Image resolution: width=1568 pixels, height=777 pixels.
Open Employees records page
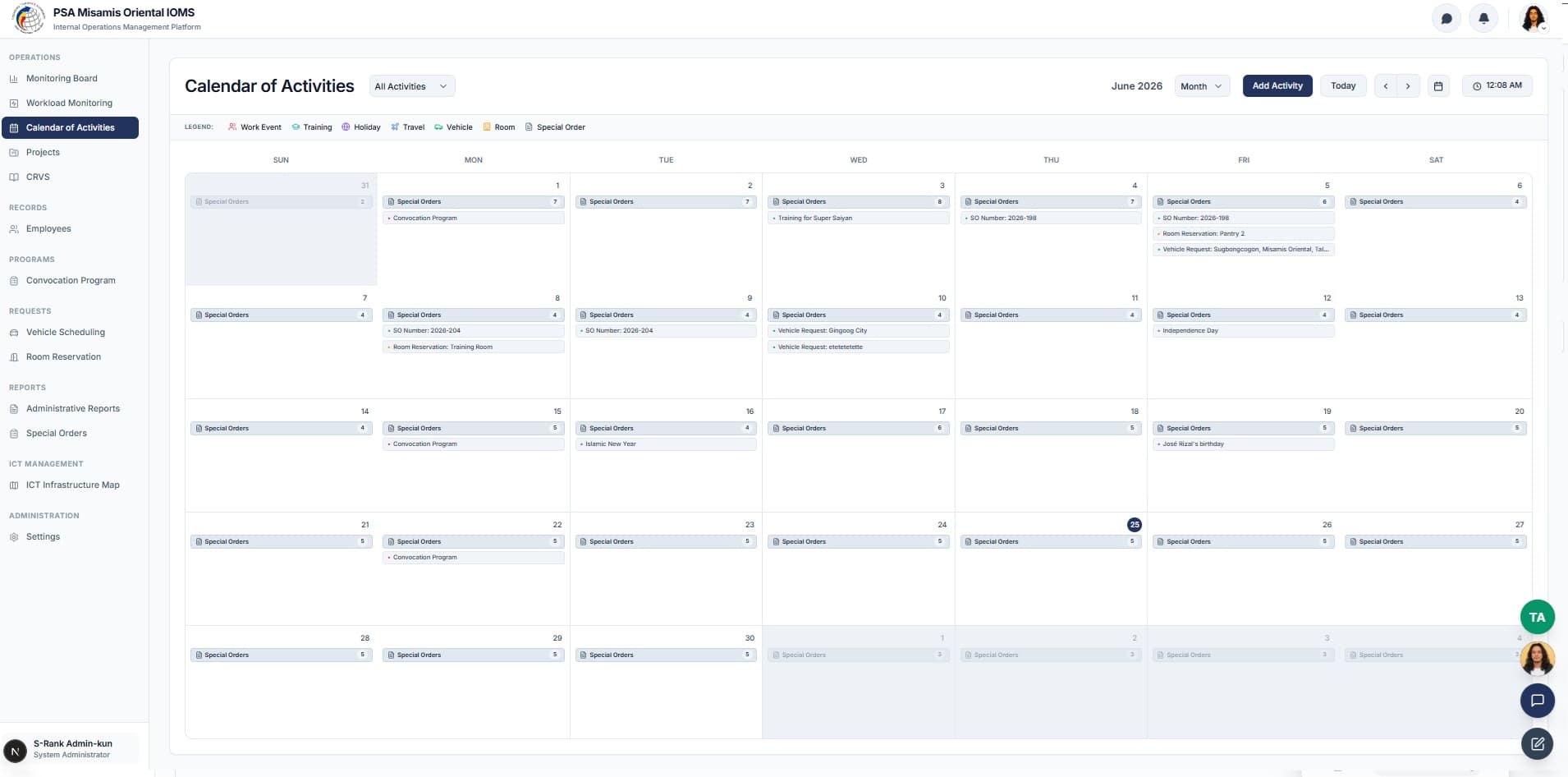coord(70,229)
